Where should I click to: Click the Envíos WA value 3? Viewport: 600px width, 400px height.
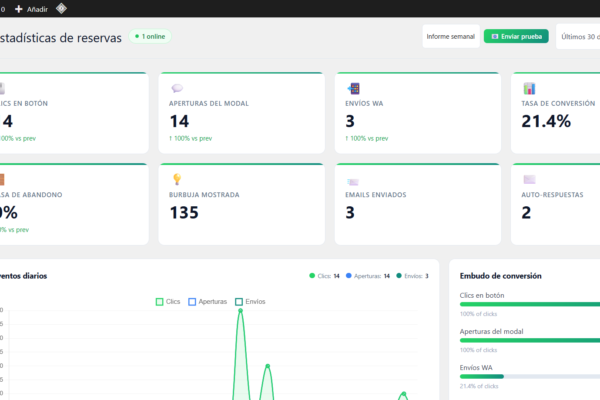[350, 121]
